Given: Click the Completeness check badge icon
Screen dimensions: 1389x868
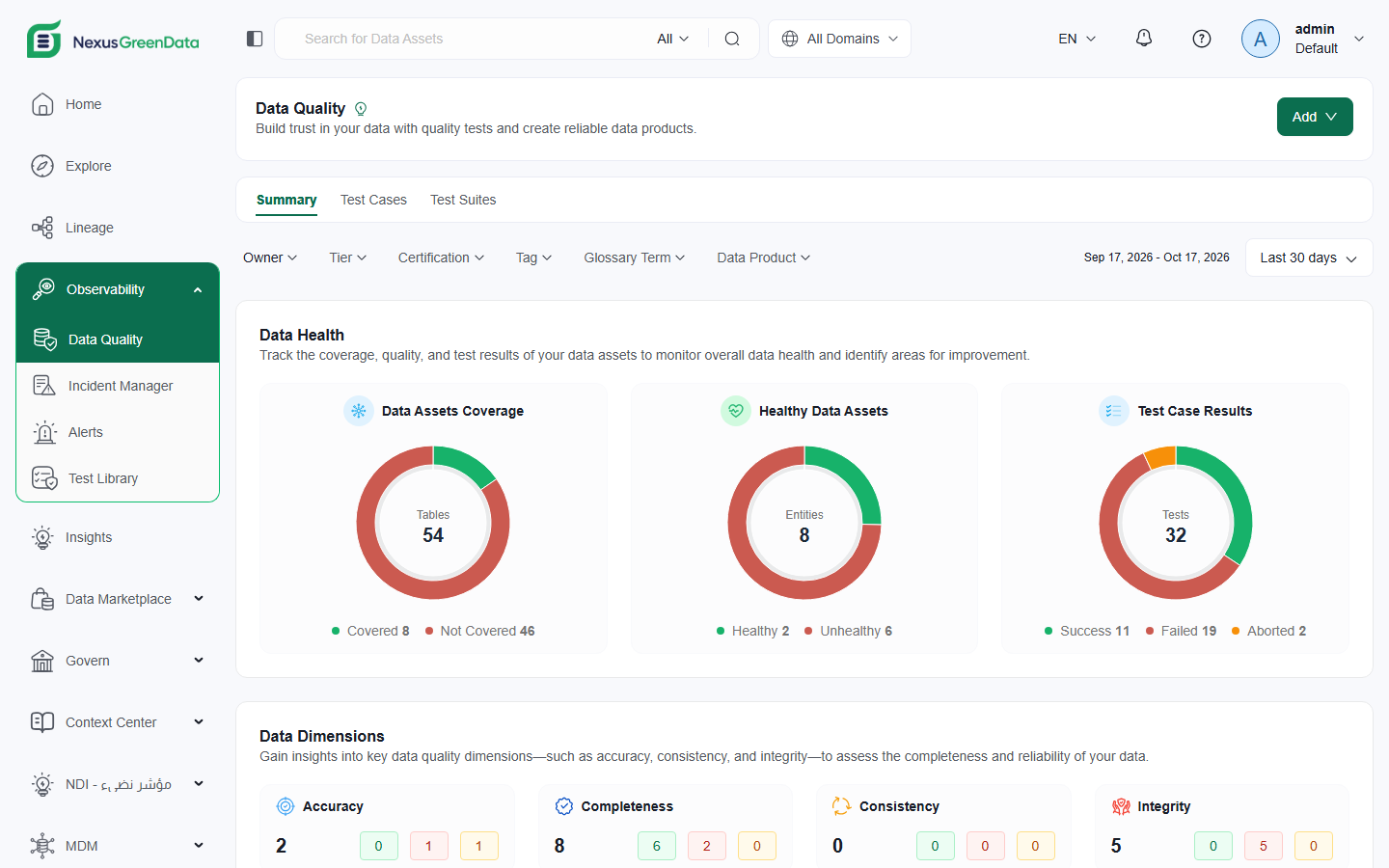Looking at the screenshot, I should point(564,806).
